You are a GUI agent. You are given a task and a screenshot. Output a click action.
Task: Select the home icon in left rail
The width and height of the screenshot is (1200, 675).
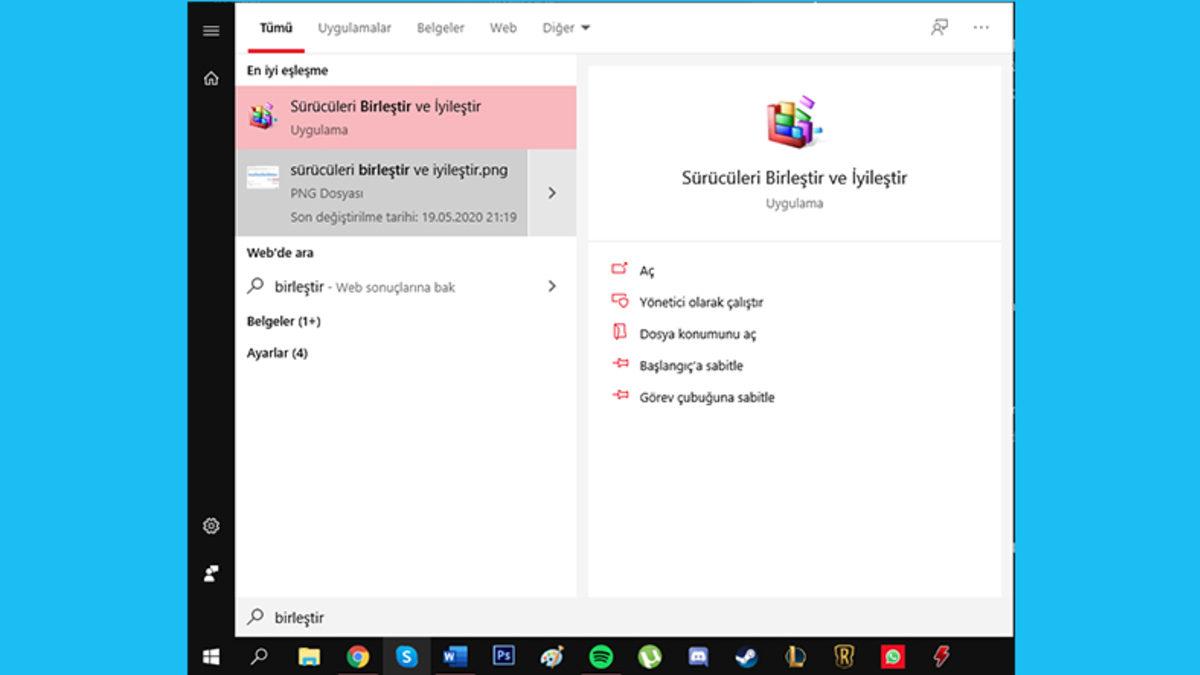click(x=211, y=77)
